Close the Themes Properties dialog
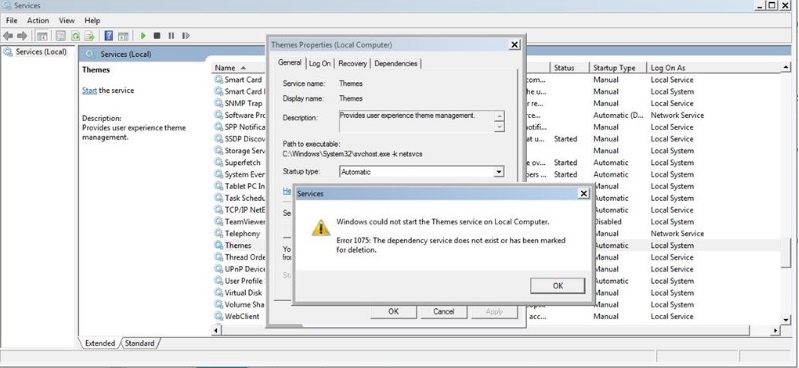Viewport: 799px width, 368px height. click(515, 45)
